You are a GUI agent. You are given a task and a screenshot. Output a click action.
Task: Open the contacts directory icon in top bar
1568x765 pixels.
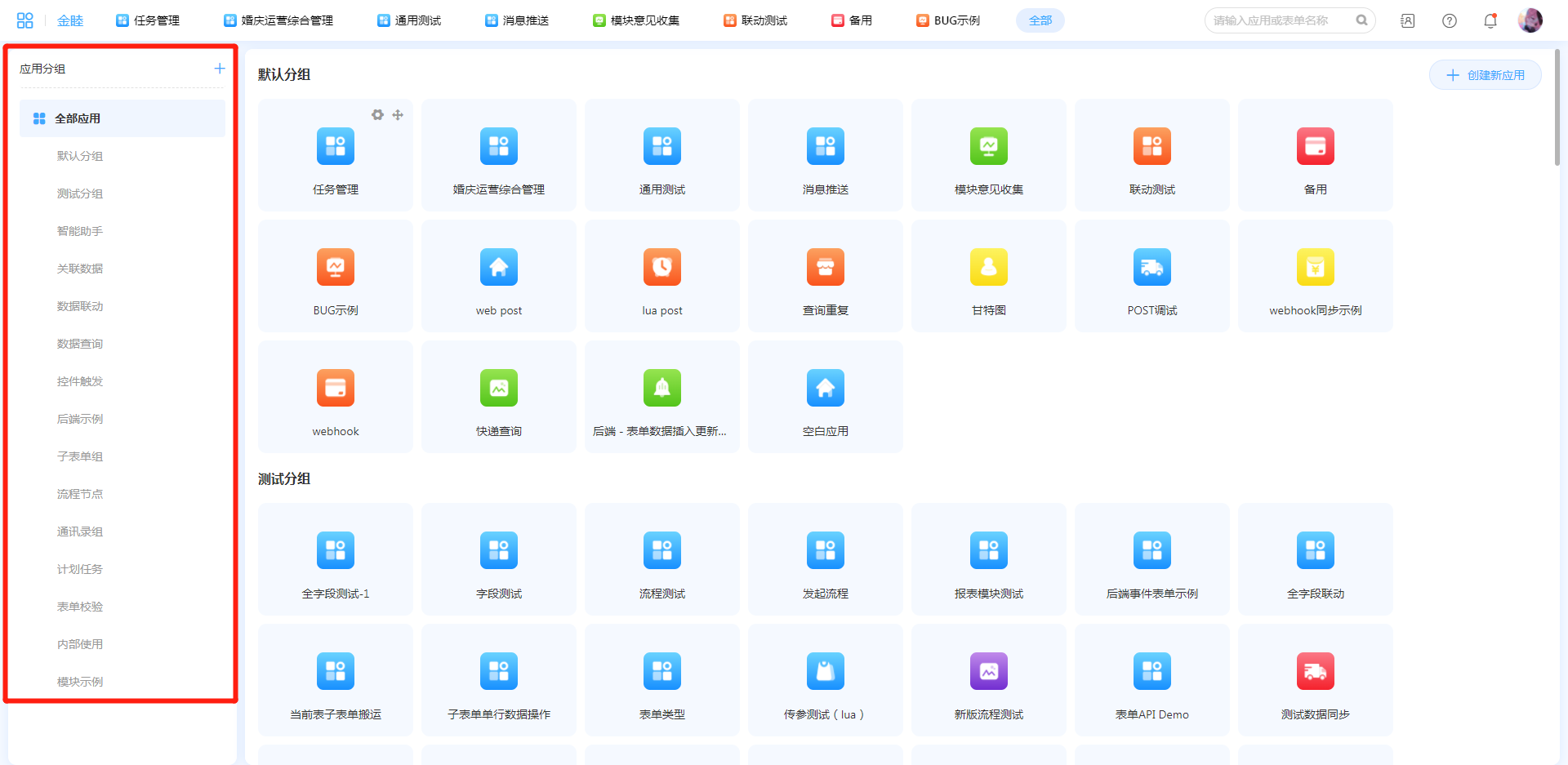[x=1407, y=20]
